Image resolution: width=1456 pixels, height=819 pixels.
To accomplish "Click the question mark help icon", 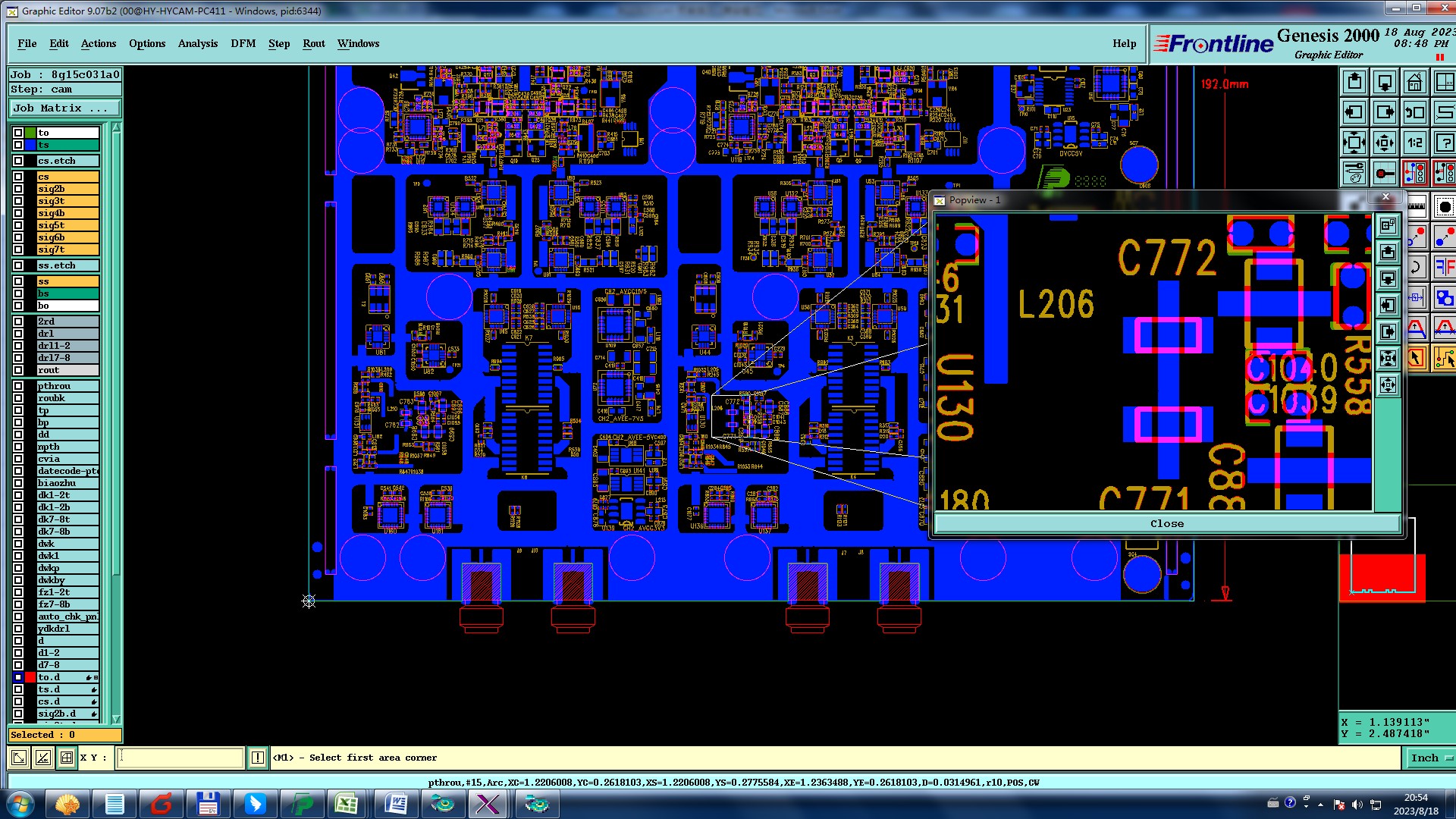I will coord(1445,143).
